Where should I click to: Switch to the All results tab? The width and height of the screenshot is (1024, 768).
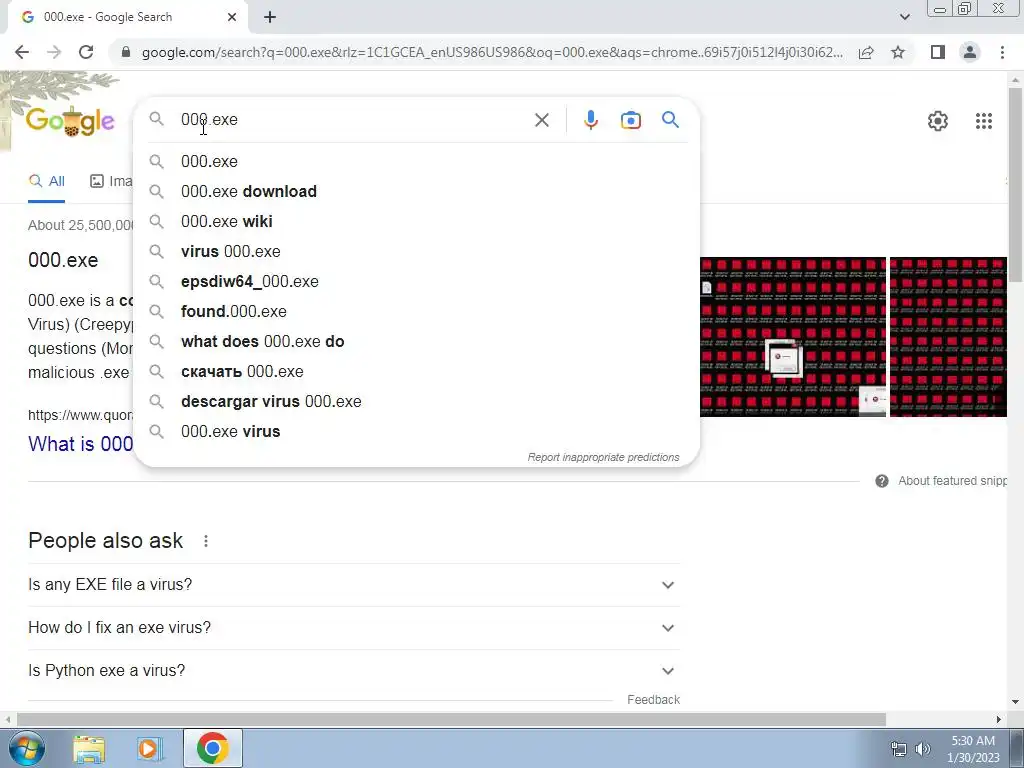click(x=46, y=182)
